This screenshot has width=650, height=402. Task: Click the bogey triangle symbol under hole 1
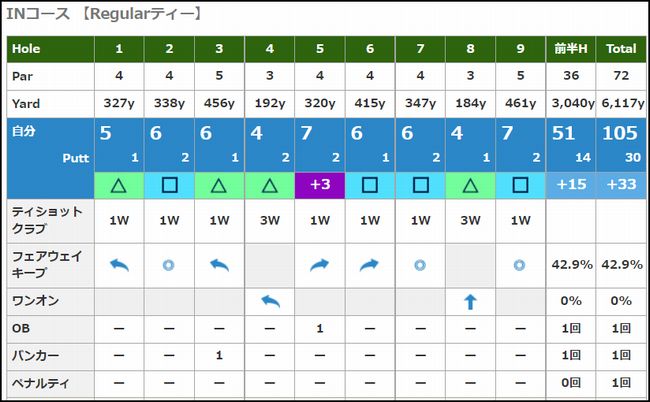pyautogui.click(x=119, y=184)
